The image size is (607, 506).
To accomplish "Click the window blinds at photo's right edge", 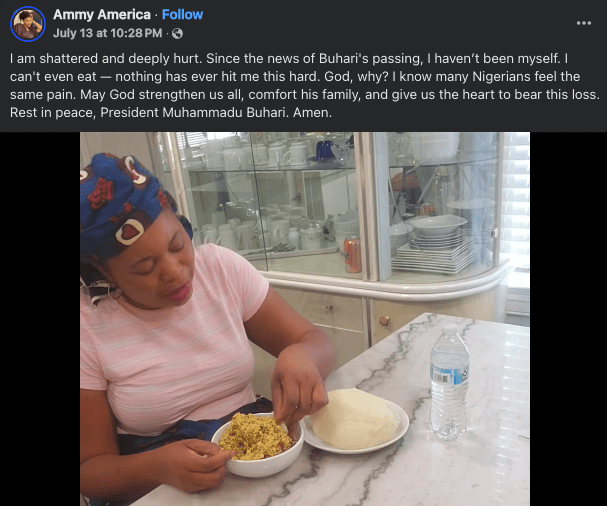I will coord(515,200).
